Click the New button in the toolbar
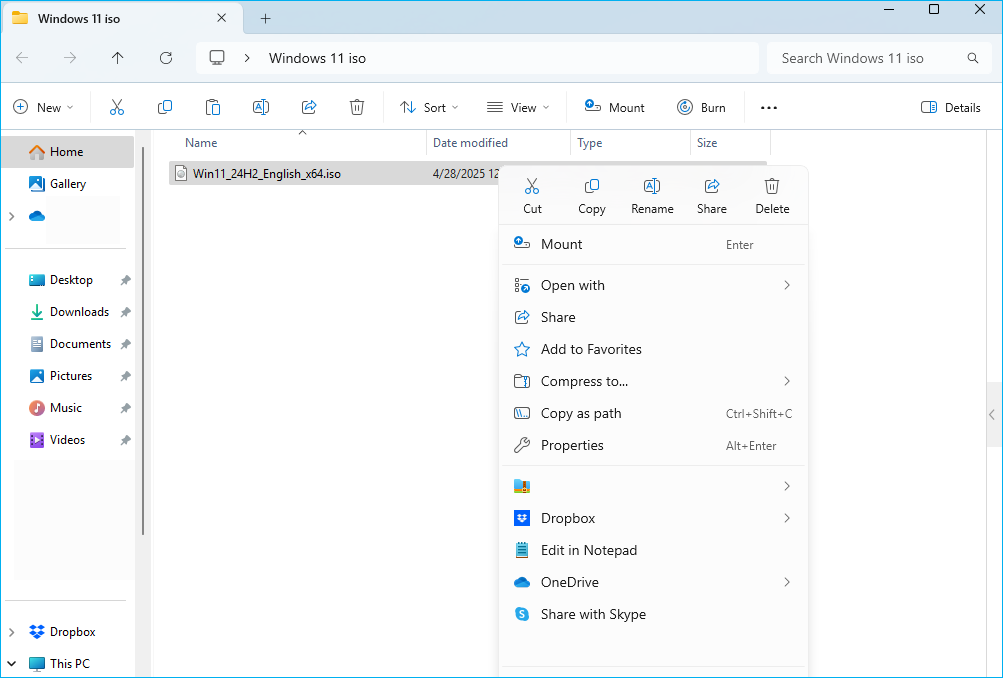This screenshot has width=1003, height=678. pyautogui.click(x=43, y=107)
